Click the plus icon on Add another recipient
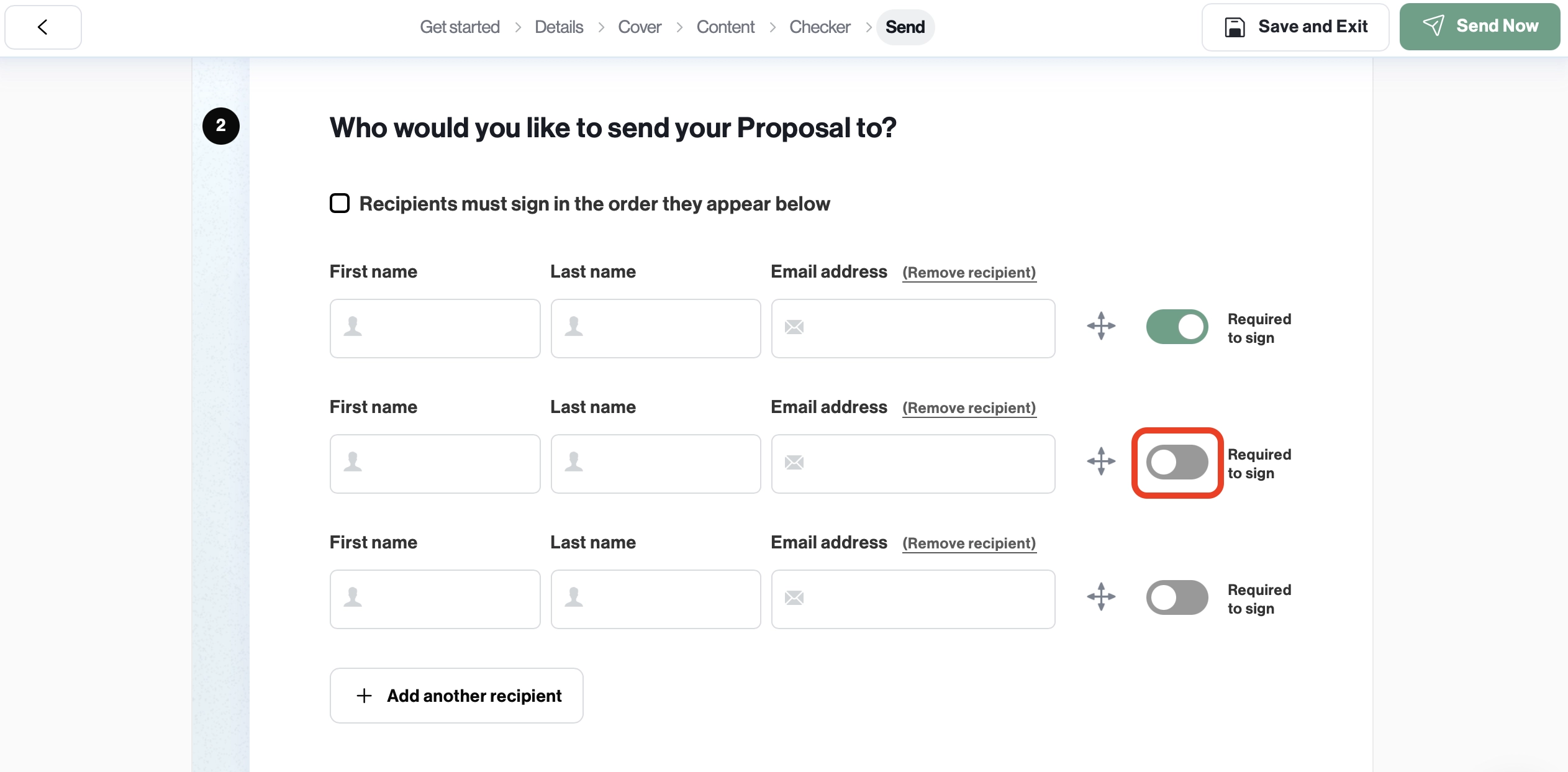 [364, 696]
